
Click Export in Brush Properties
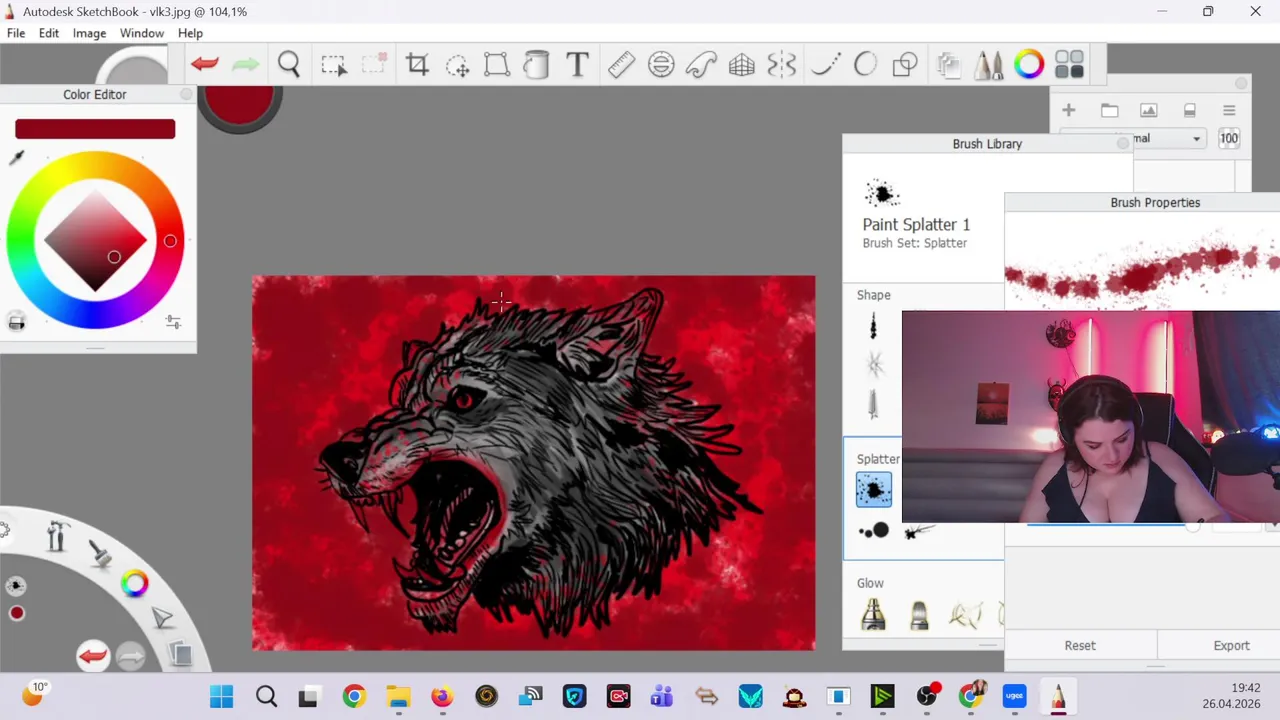pos(1231,646)
